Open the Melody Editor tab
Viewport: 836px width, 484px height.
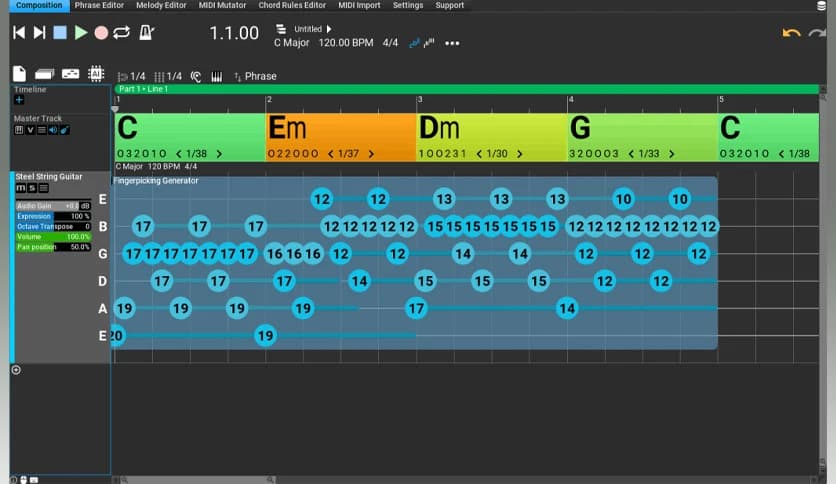[x=161, y=5]
